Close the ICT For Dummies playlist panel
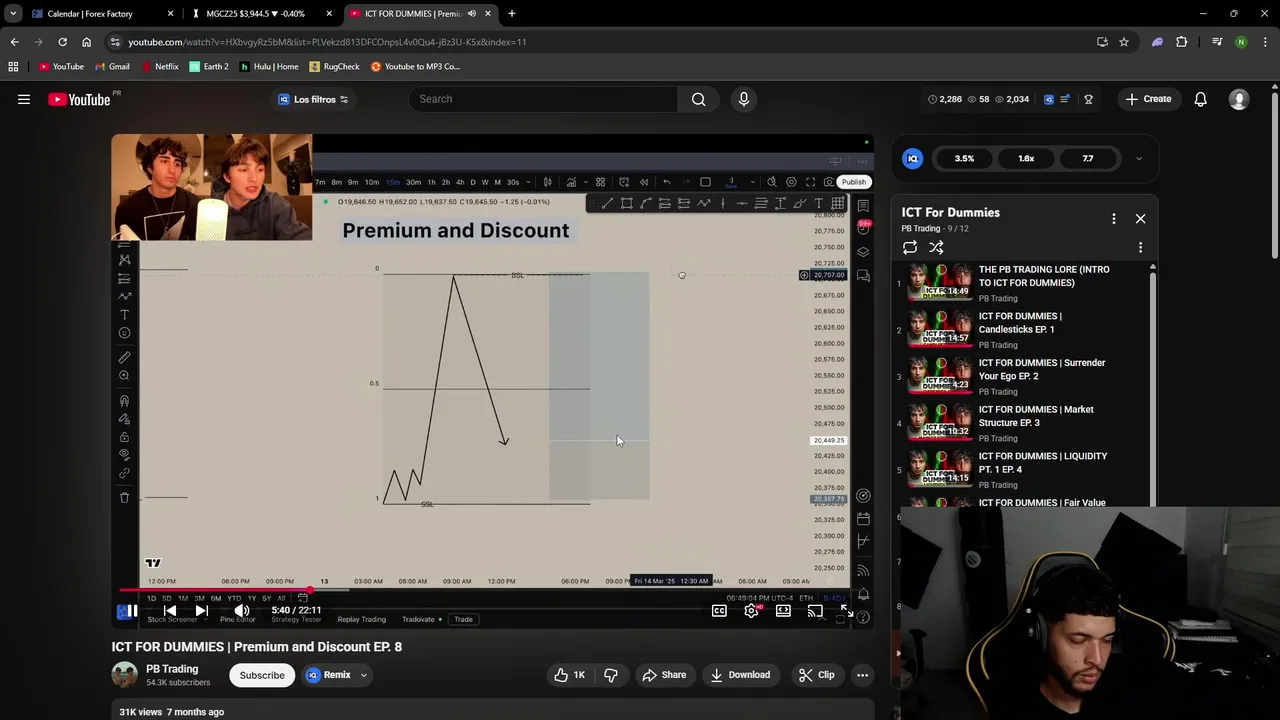Screen dimensions: 1280x720 1140,218
